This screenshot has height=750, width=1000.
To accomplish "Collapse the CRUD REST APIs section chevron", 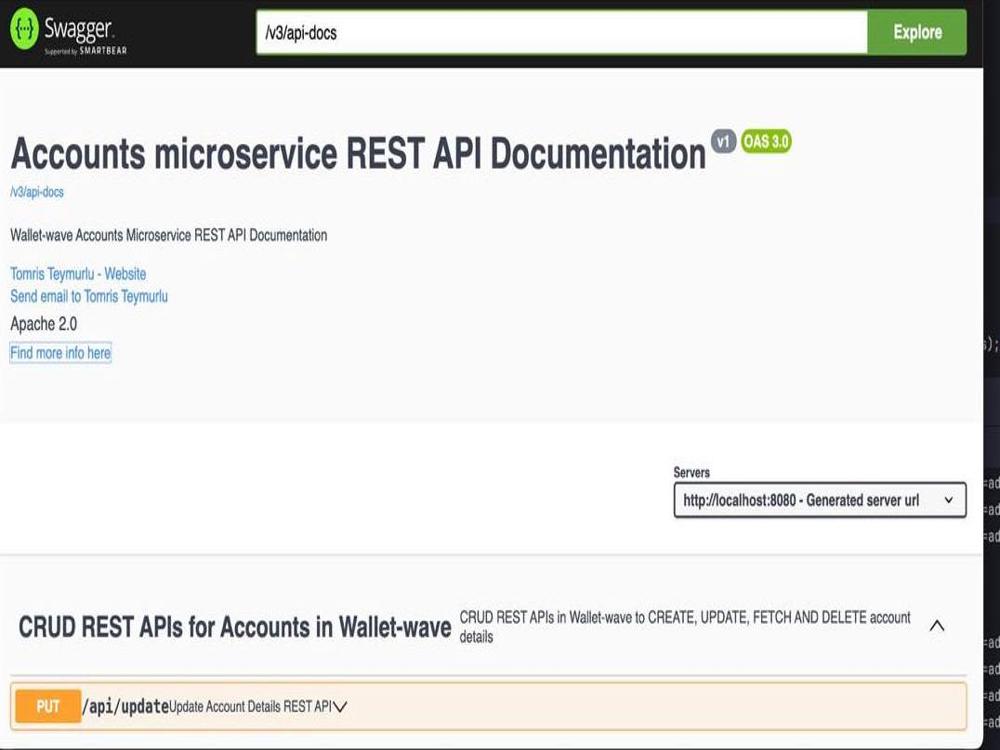I will 936,626.
